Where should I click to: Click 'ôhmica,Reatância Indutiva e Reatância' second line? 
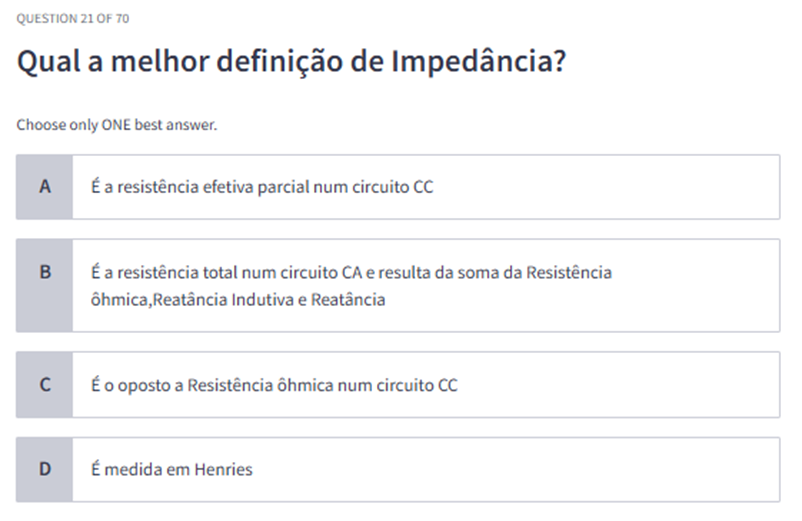click(238, 299)
